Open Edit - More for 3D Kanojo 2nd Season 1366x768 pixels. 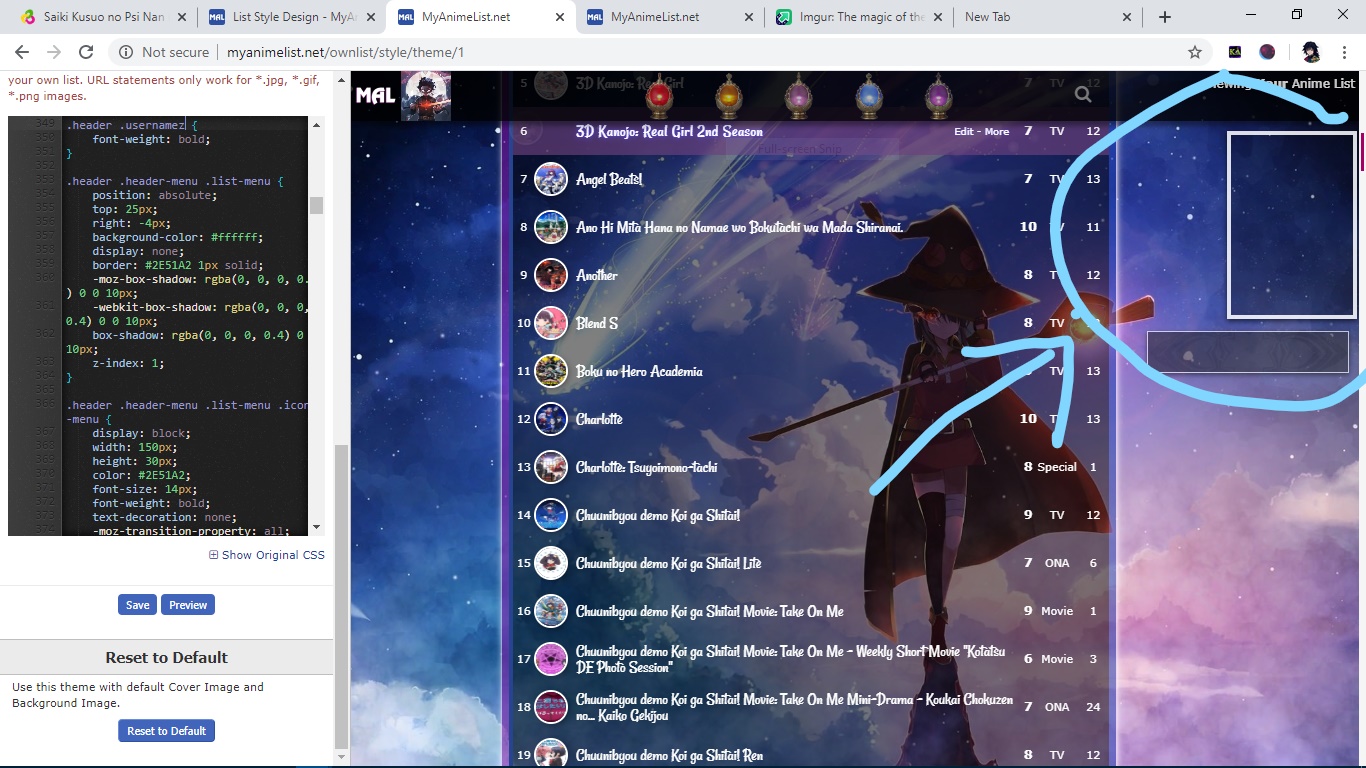[x=981, y=132]
